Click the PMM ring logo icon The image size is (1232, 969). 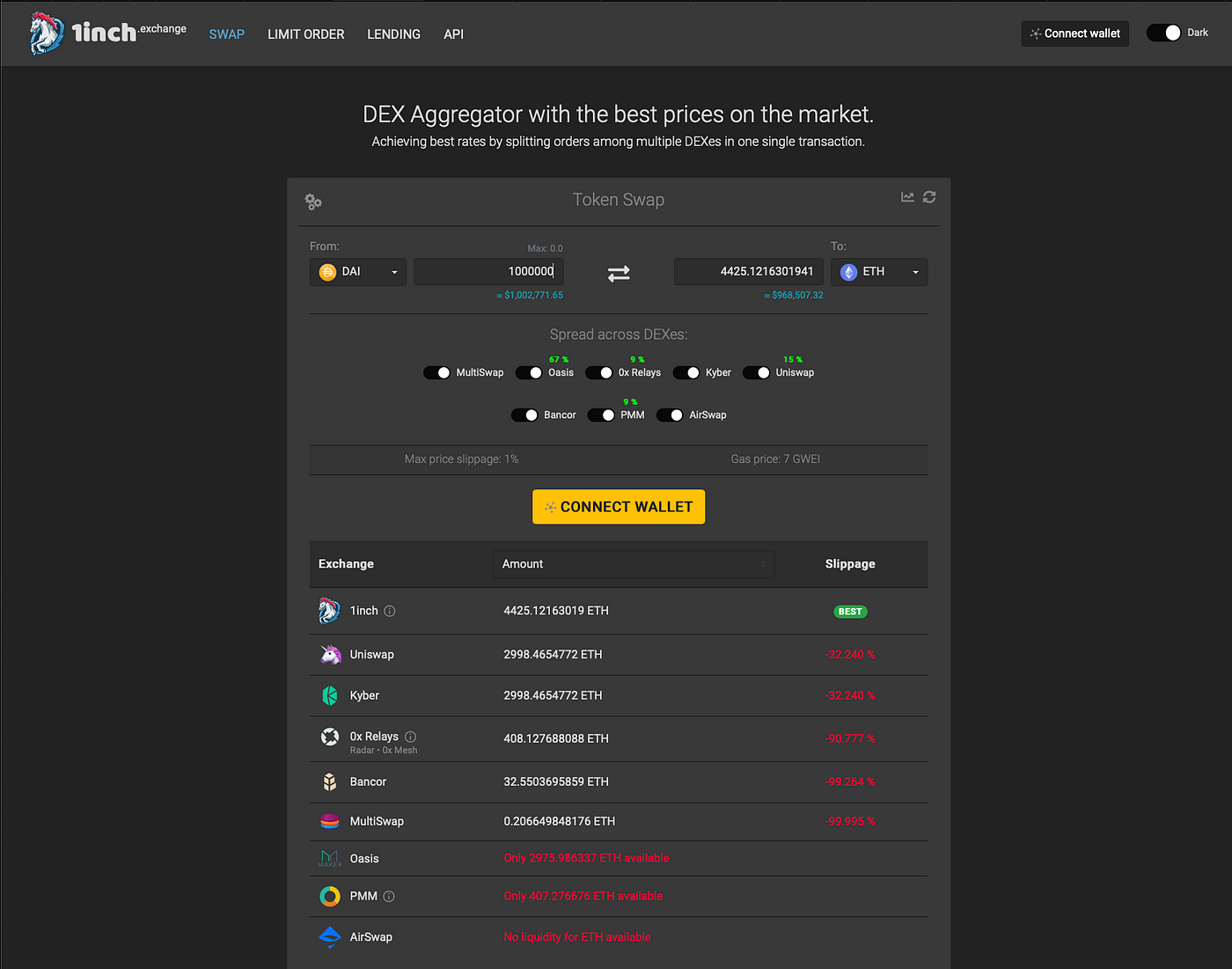pyautogui.click(x=330, y=896)
